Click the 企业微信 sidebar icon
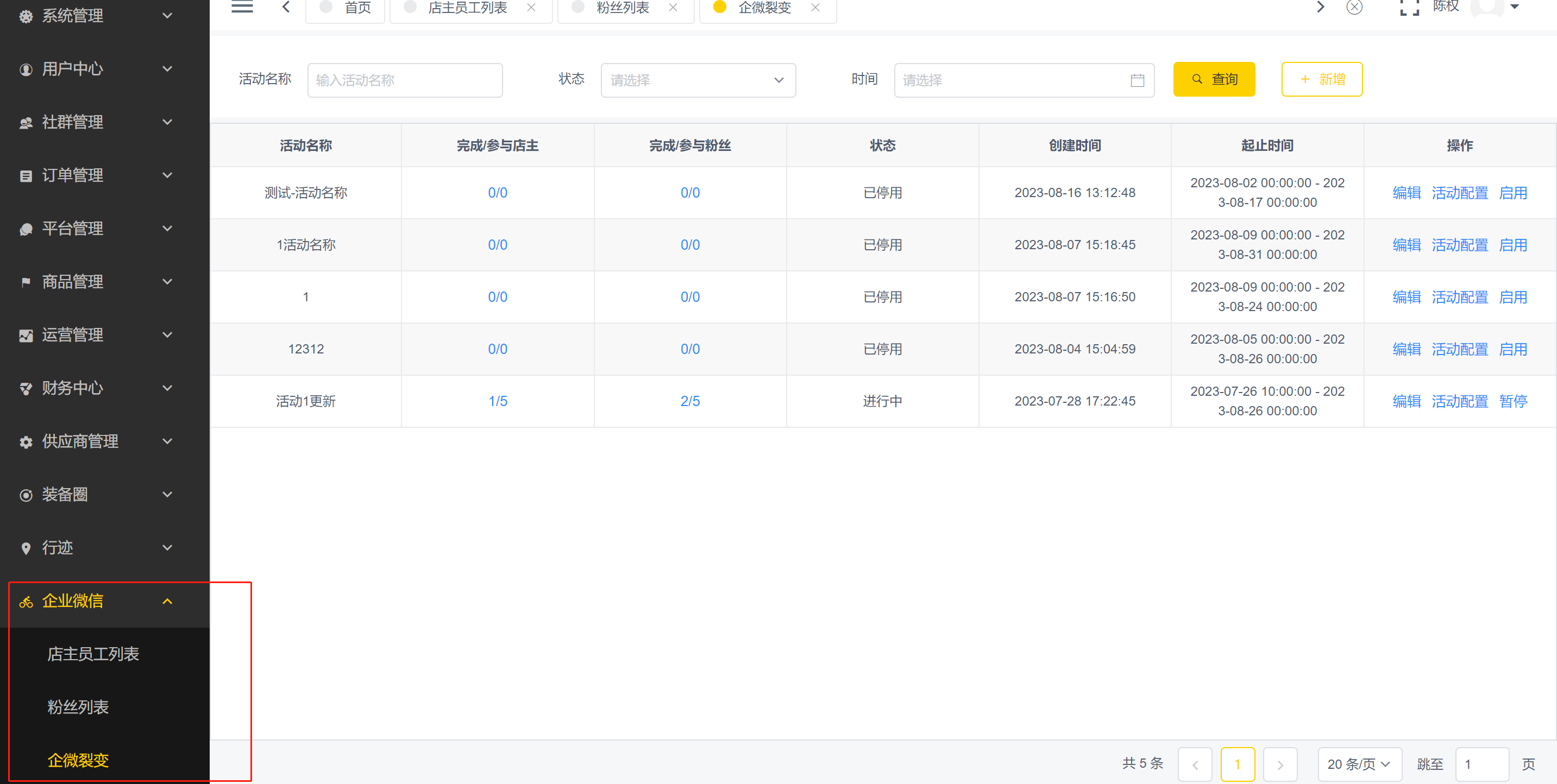 [x=26, y=602]
